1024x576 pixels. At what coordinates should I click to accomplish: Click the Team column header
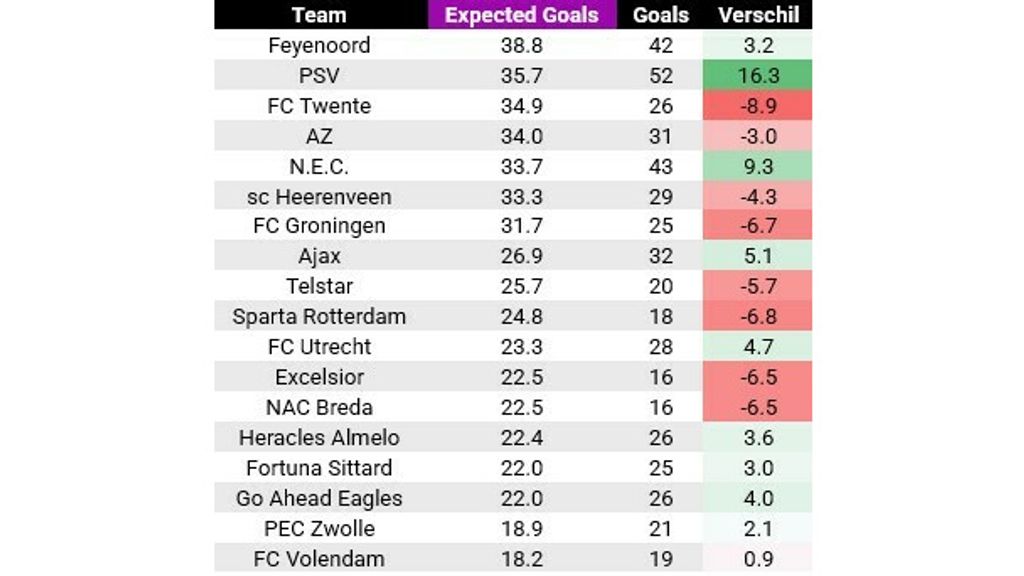pyautogui.click(x=319, y=15)
